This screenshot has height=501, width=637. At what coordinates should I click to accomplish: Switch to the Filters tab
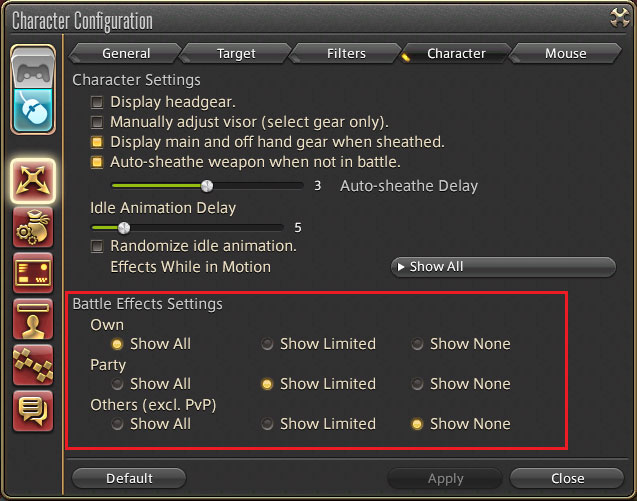(346, 53)
